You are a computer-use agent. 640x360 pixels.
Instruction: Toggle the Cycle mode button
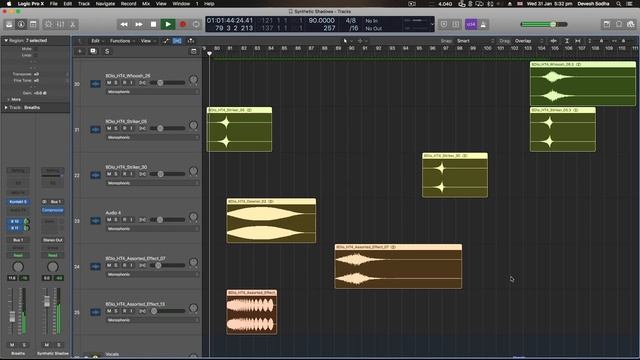click(x=196, y=24)
